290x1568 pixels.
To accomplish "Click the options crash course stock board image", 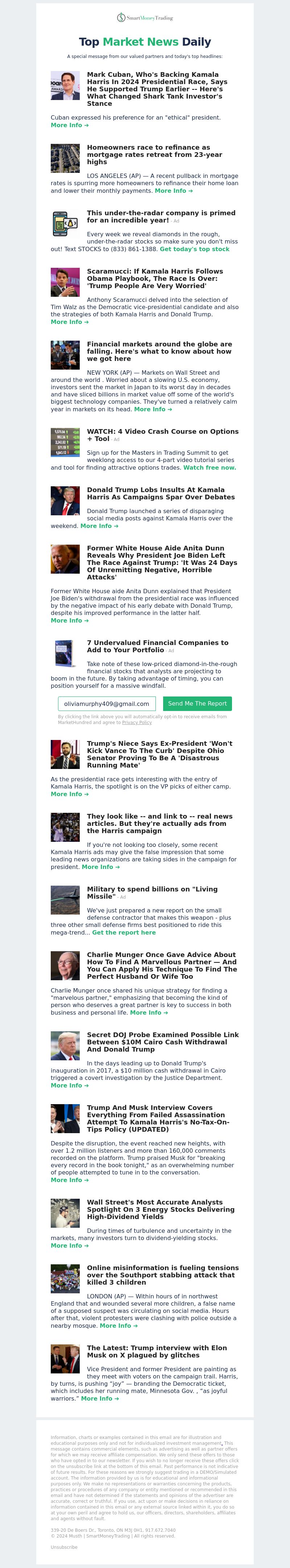I will click(x=65, y=442).
